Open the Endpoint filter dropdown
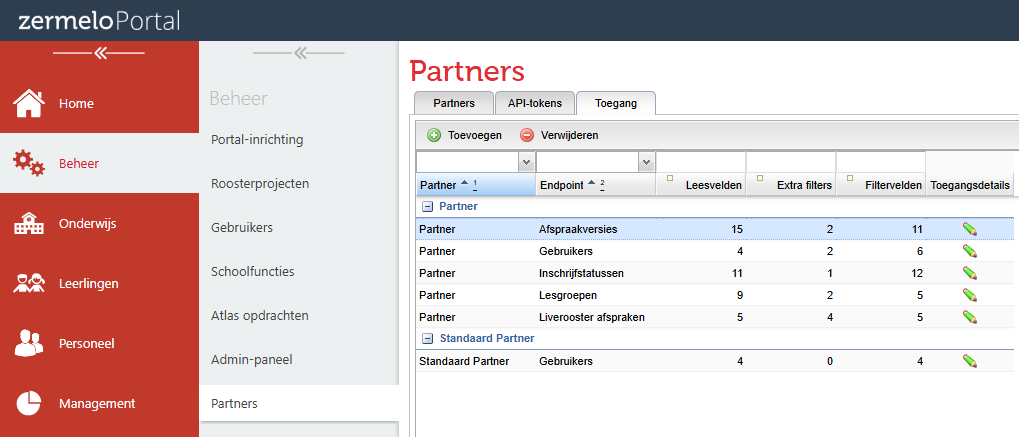This screenshot has height=437, width=1019. coord(645,161)
